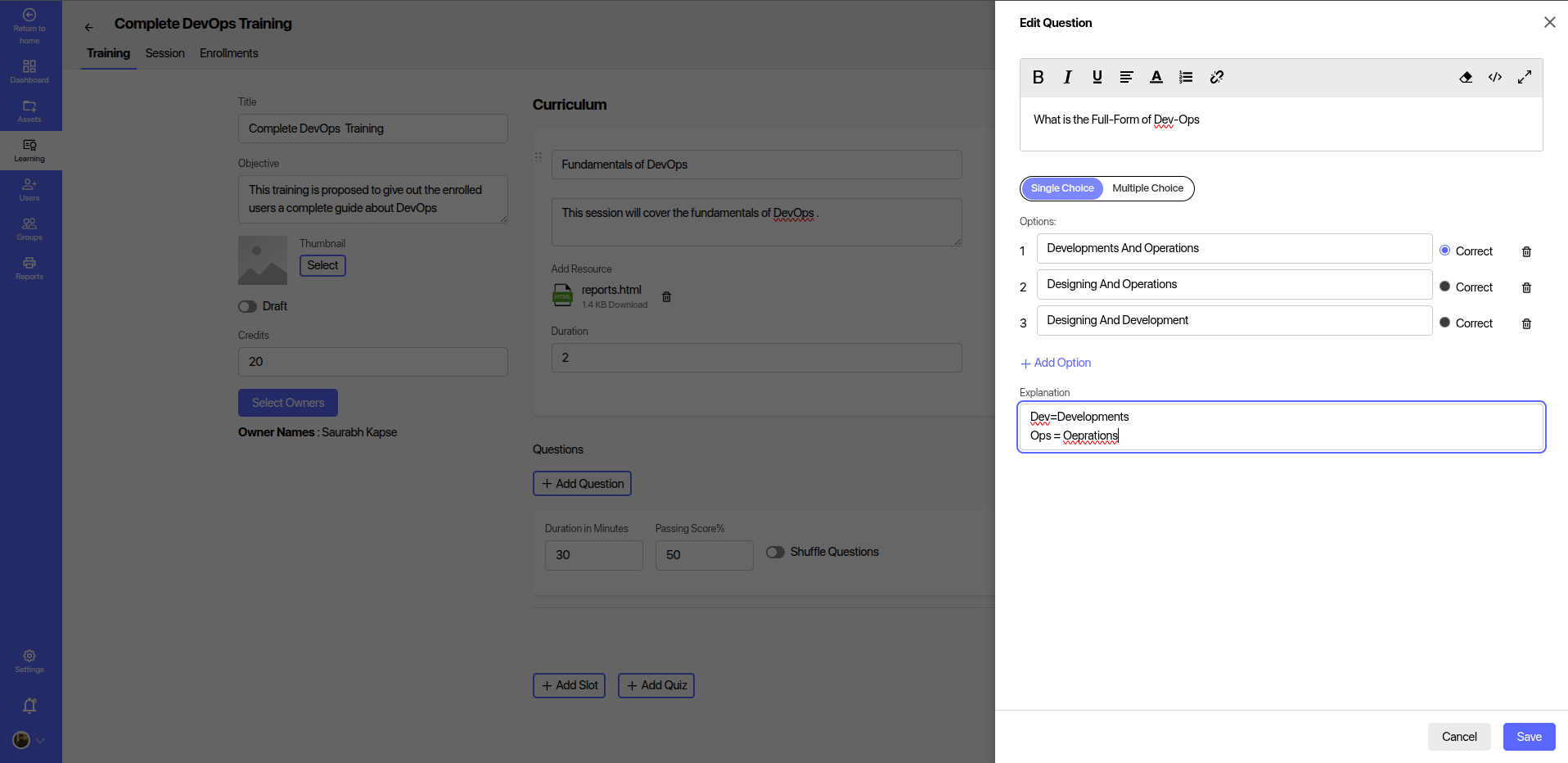Image resolution: width=1568 pixels, height=763 pixels.
Task: Toggle bold formatting in question editor
Action: coord(1038,77)
